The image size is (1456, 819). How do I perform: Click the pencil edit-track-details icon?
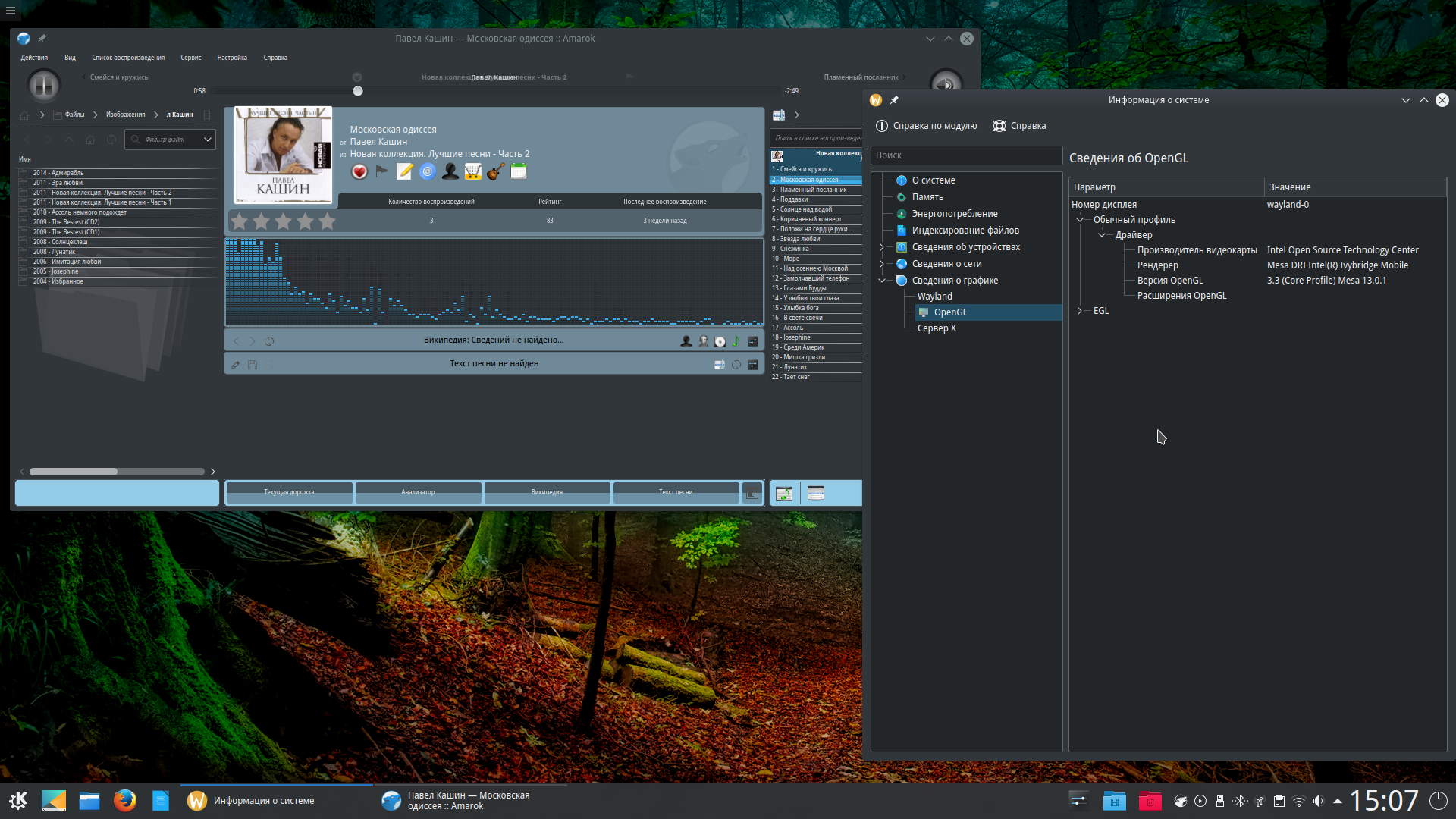tap(404, 172)
